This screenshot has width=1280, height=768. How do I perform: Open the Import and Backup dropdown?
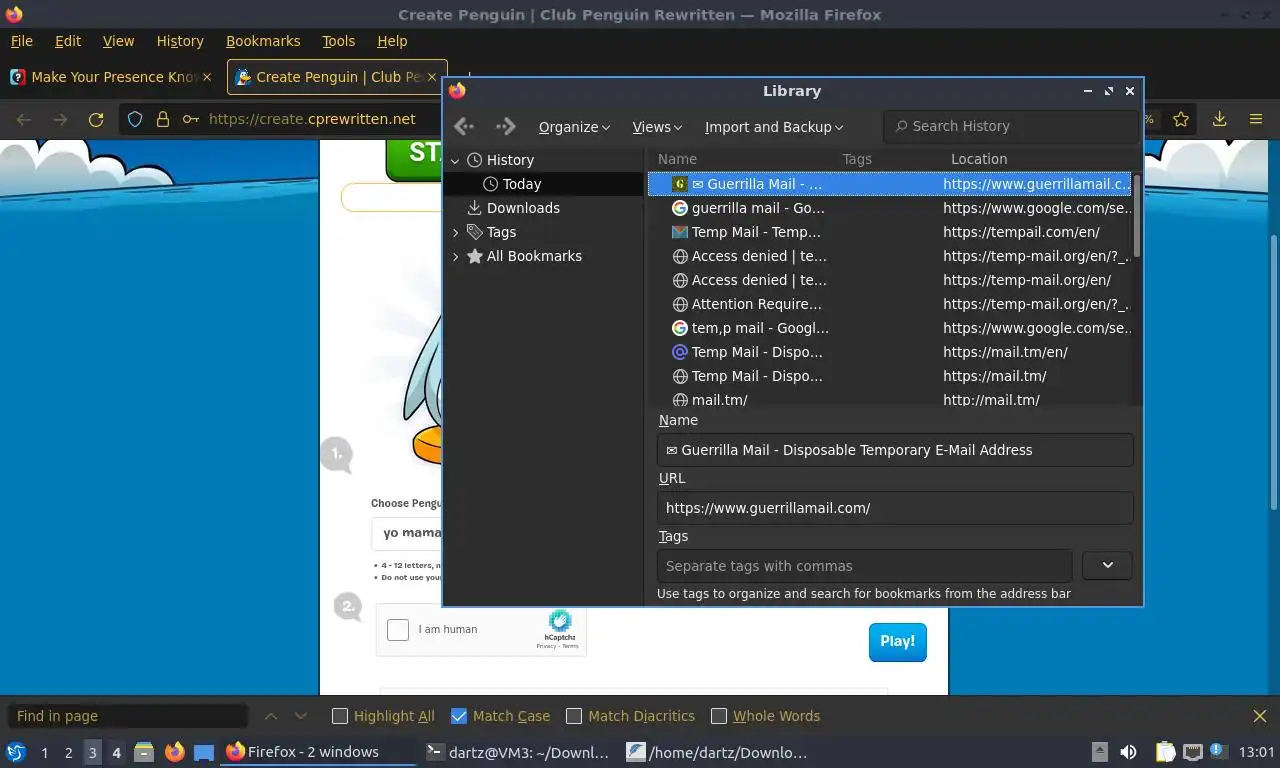click(774, 127)
